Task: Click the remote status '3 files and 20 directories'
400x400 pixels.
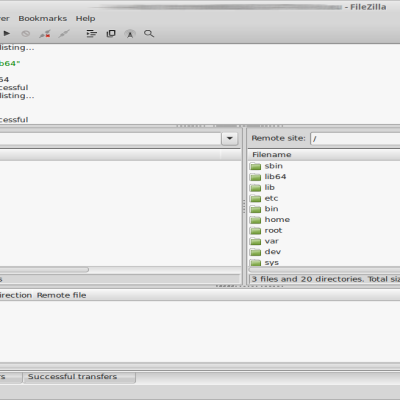Action: pos(307,279)
